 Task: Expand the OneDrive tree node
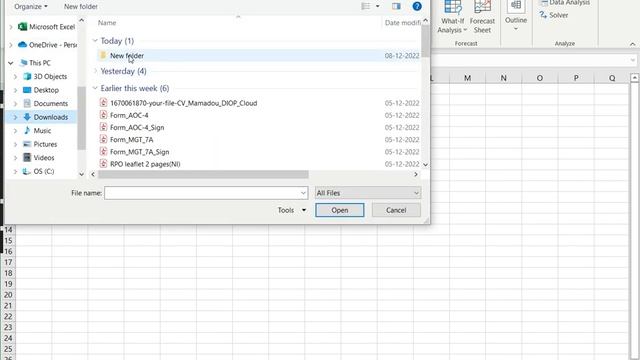click(11, 45)
